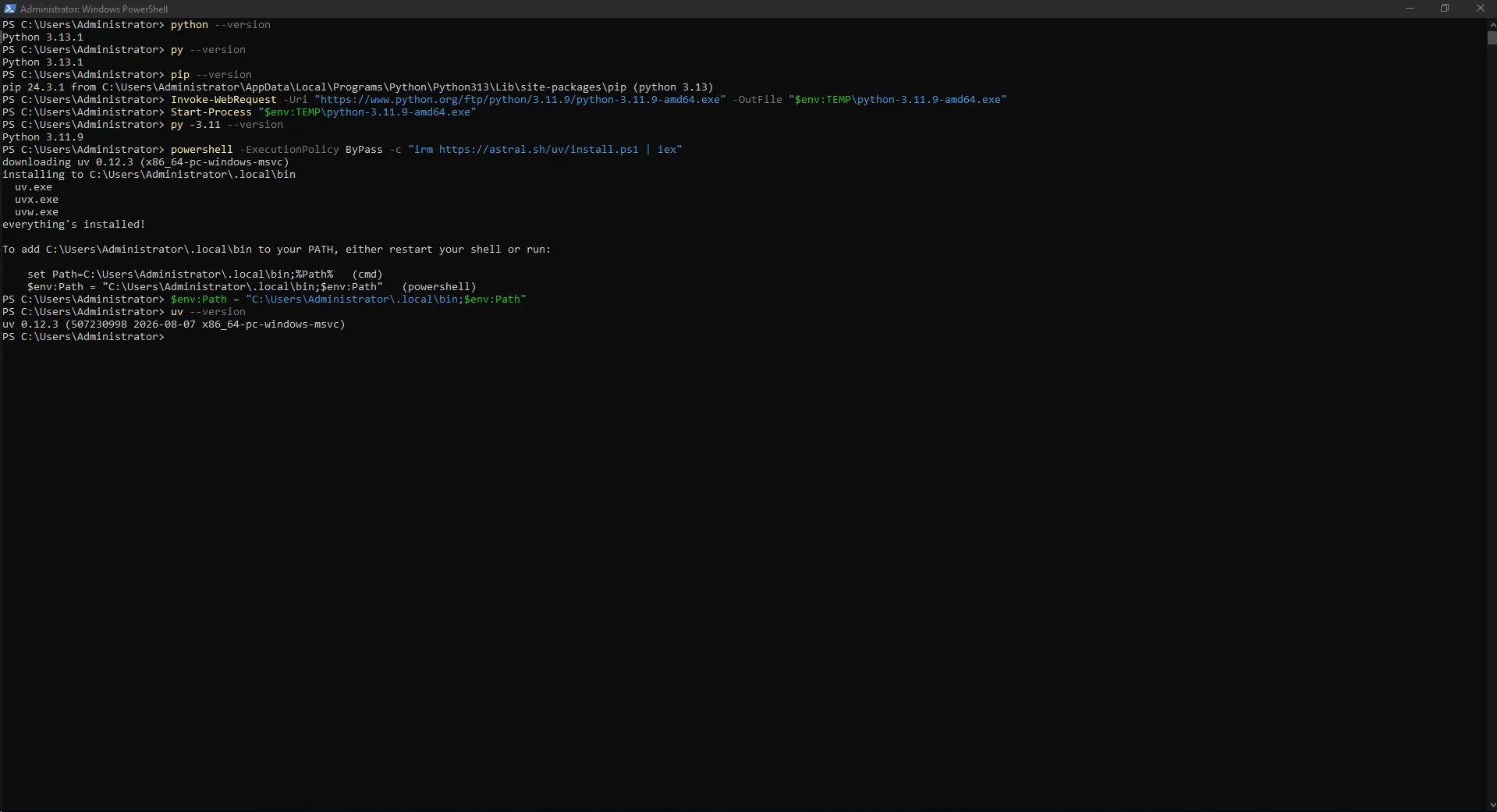Click the 'uv 0.12.3 (507230998 2026-08-07' output line
The image size is (1497, 812).
[174, 324]
